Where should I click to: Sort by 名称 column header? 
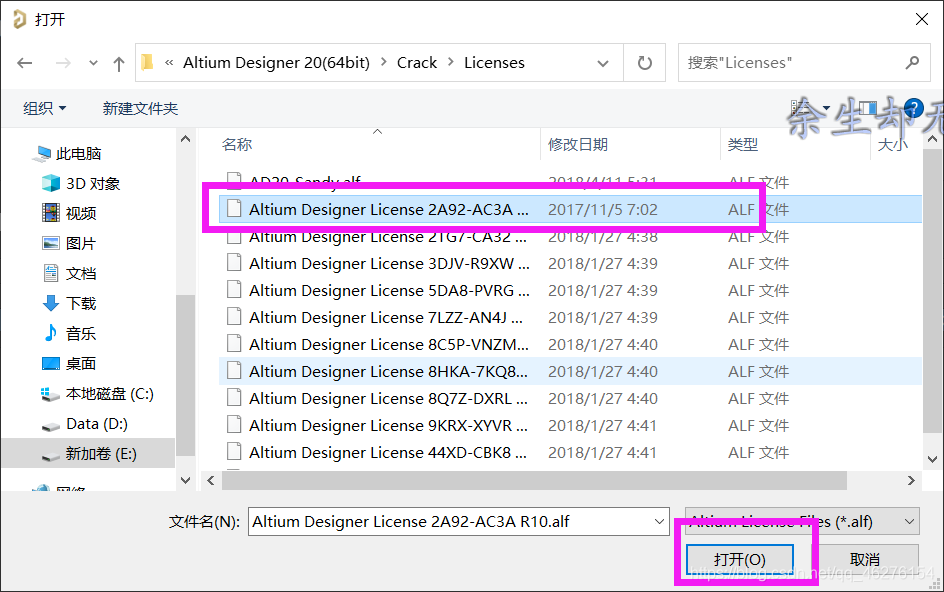pyautogui.click(x=237, y=145)
